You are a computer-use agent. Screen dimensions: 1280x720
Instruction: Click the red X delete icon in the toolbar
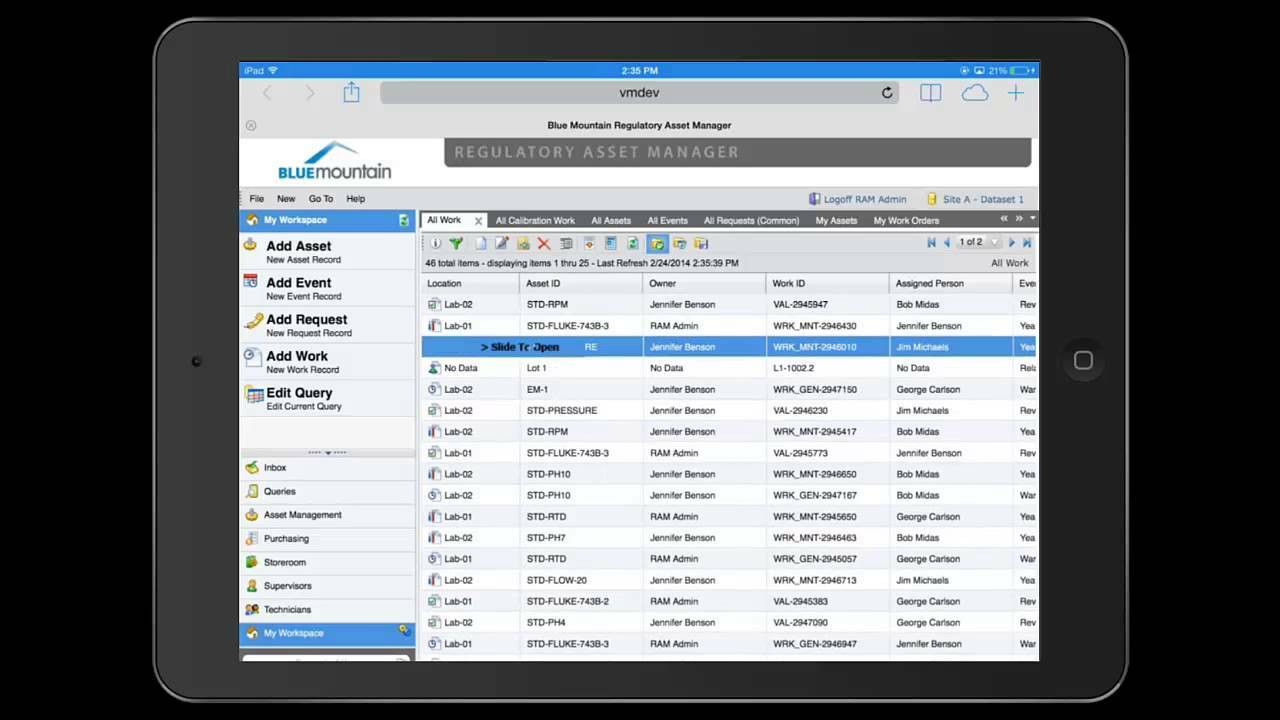coord(544,243)
